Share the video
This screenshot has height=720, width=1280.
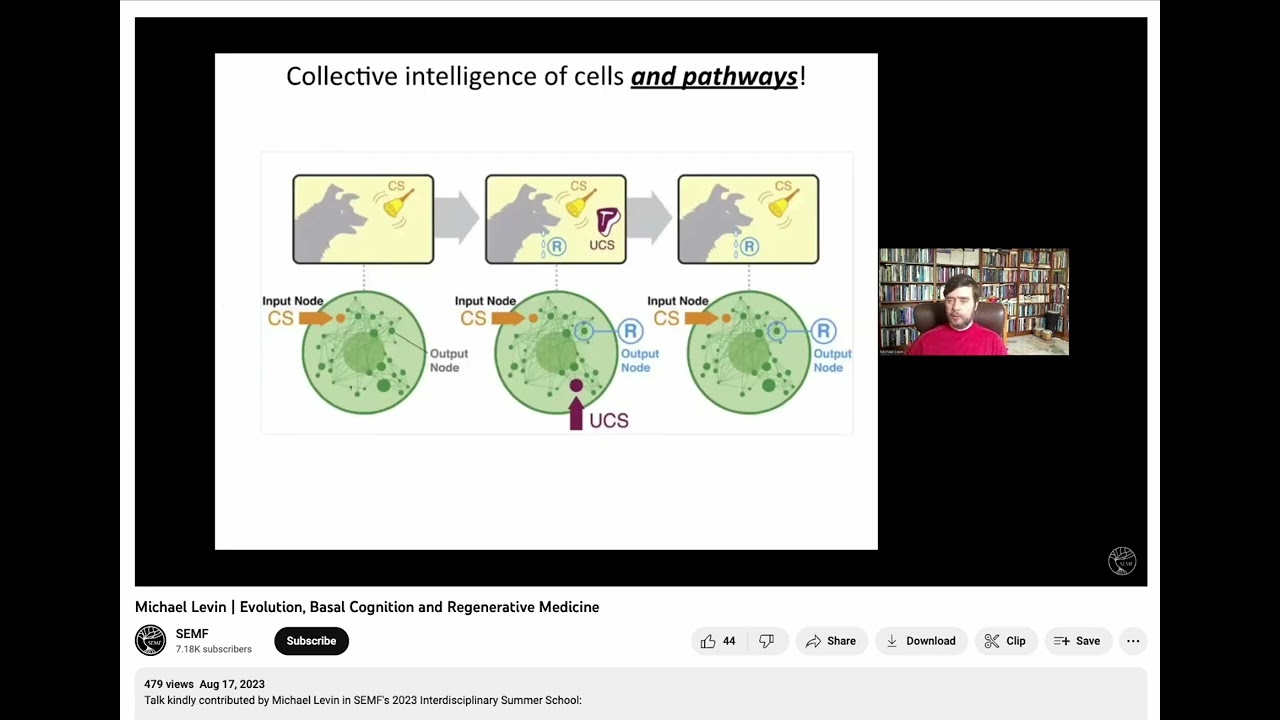pos(831,641)
